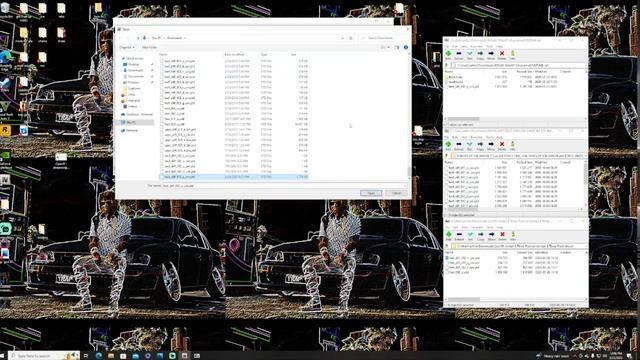Click Copy in the top 7-Zip window

click(480, 55)
